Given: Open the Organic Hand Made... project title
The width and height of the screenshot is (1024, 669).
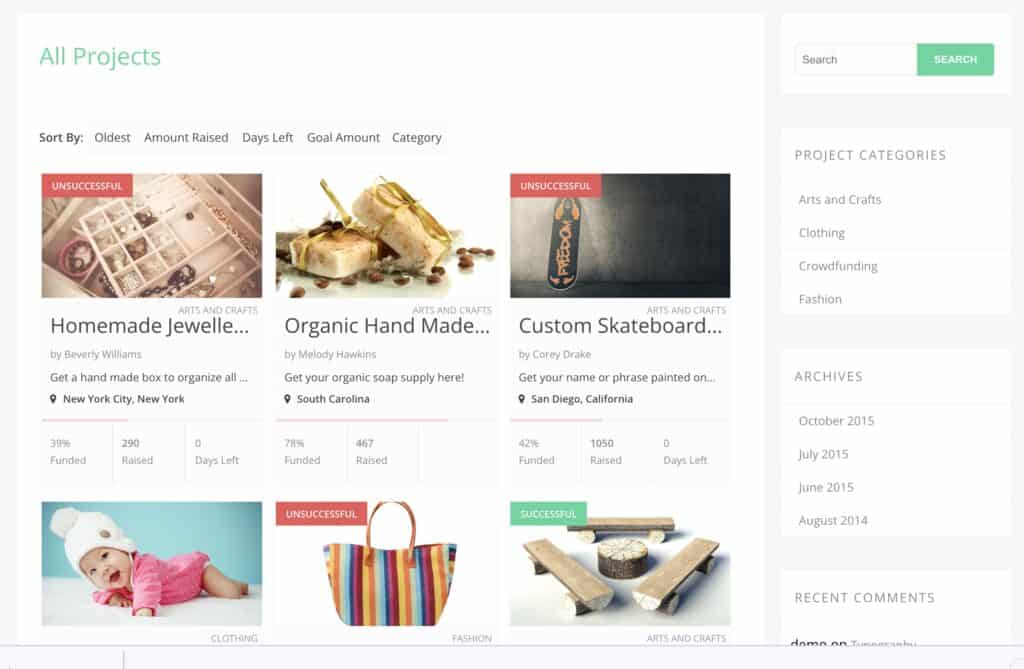Looking at the screenshot, I should (x=387, y=325).
